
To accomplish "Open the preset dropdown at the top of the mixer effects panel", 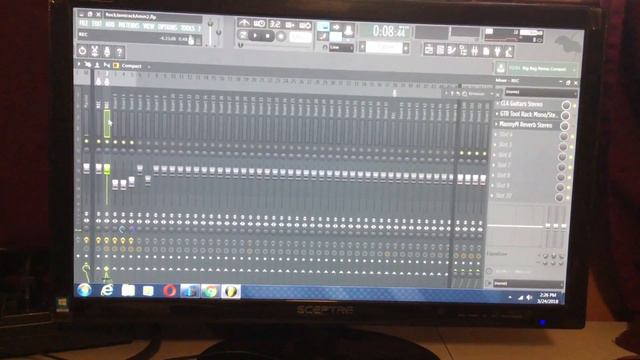I will [540, 93].
